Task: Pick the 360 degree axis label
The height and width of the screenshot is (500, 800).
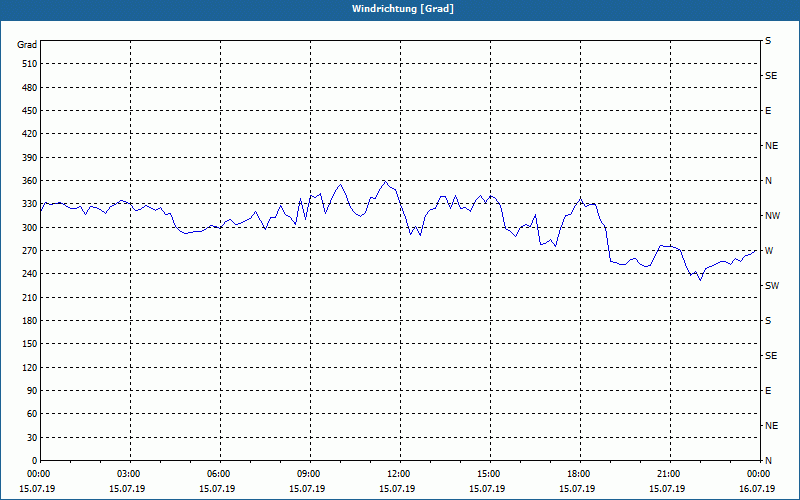Action: (30, 181)
